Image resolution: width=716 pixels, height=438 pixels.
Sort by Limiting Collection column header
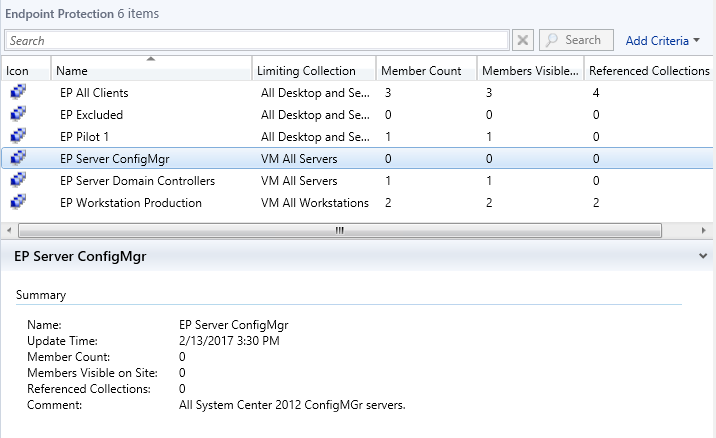point(312,71)
